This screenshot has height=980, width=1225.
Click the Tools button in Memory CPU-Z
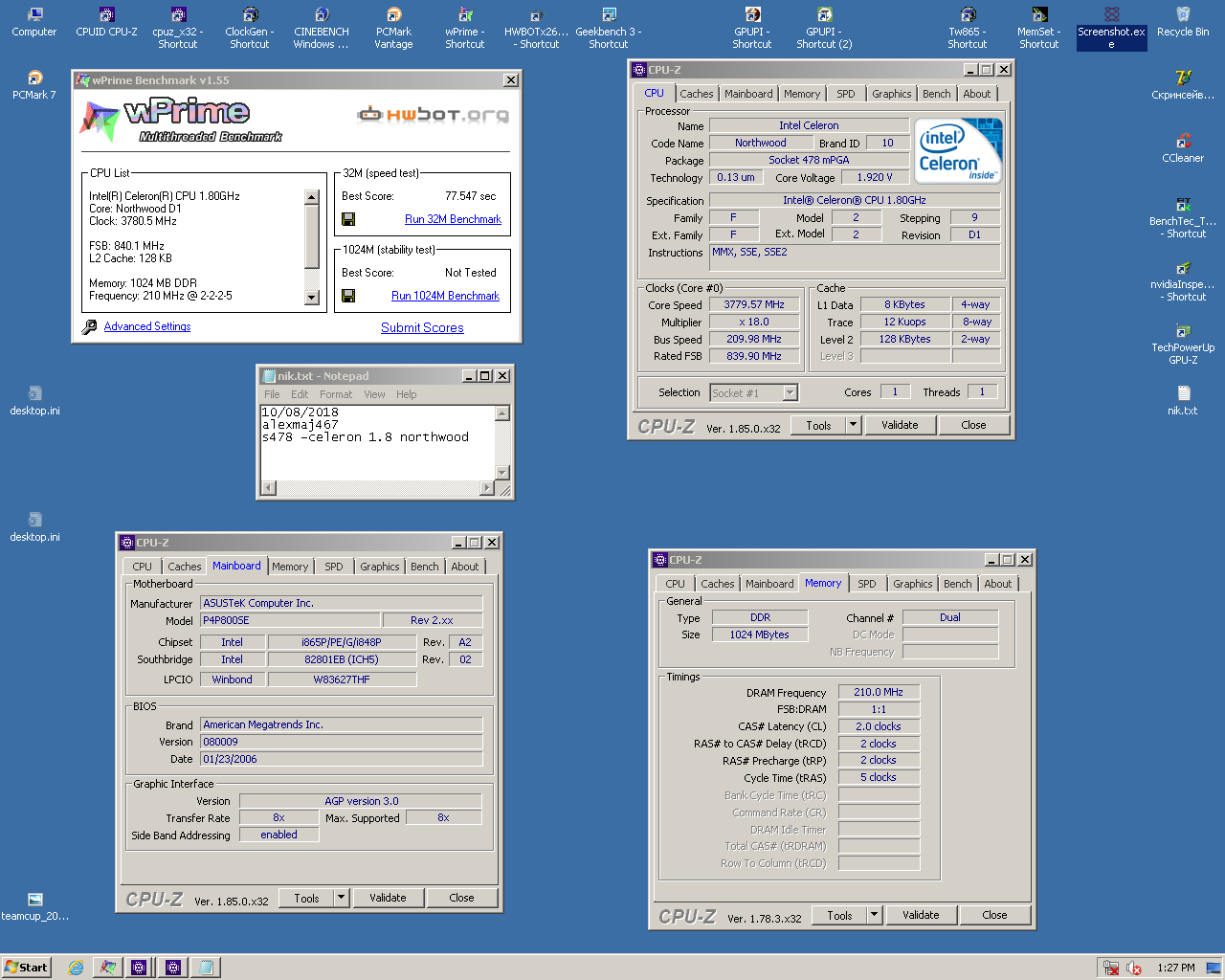tap(839, 915)
